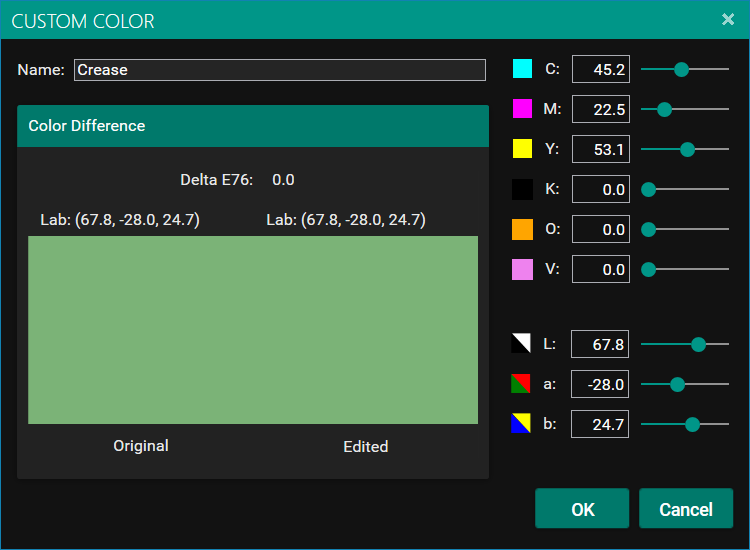The height and width of the screenshot is (550, 750).
Task: Click the C value field showing 45.2
Action: 600,69
